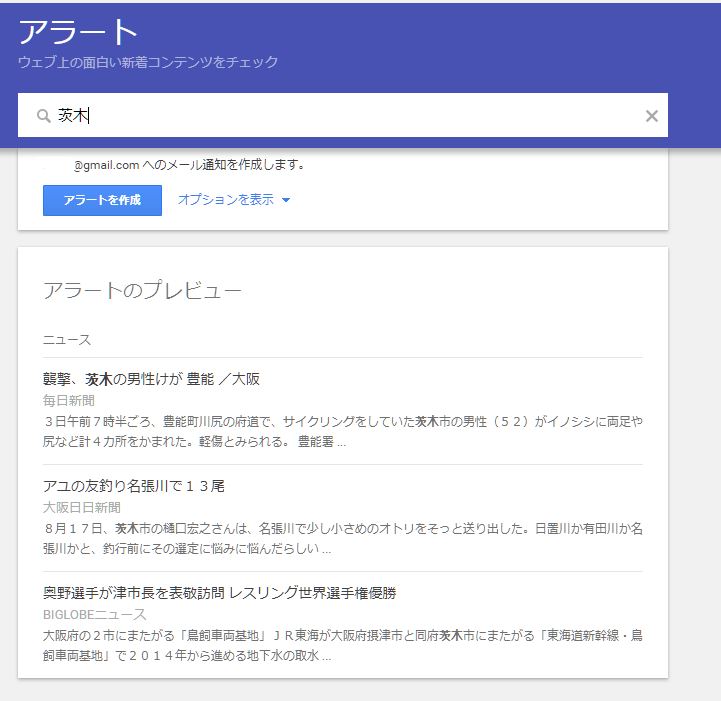Click the snippet mentioning 鳥飼車両基地
Viewport: 721px width, 701px height.
pos(342,645)
